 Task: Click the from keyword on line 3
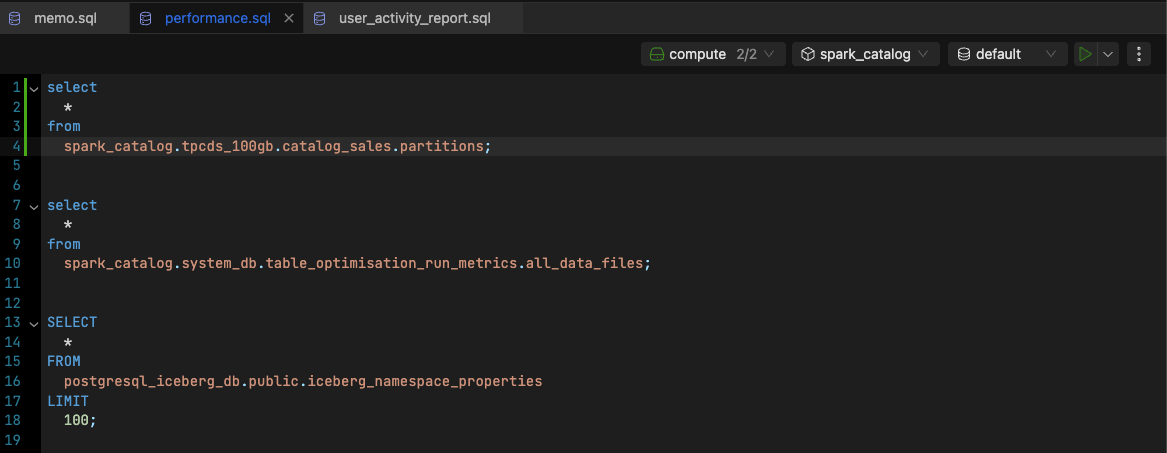[64, 126]
